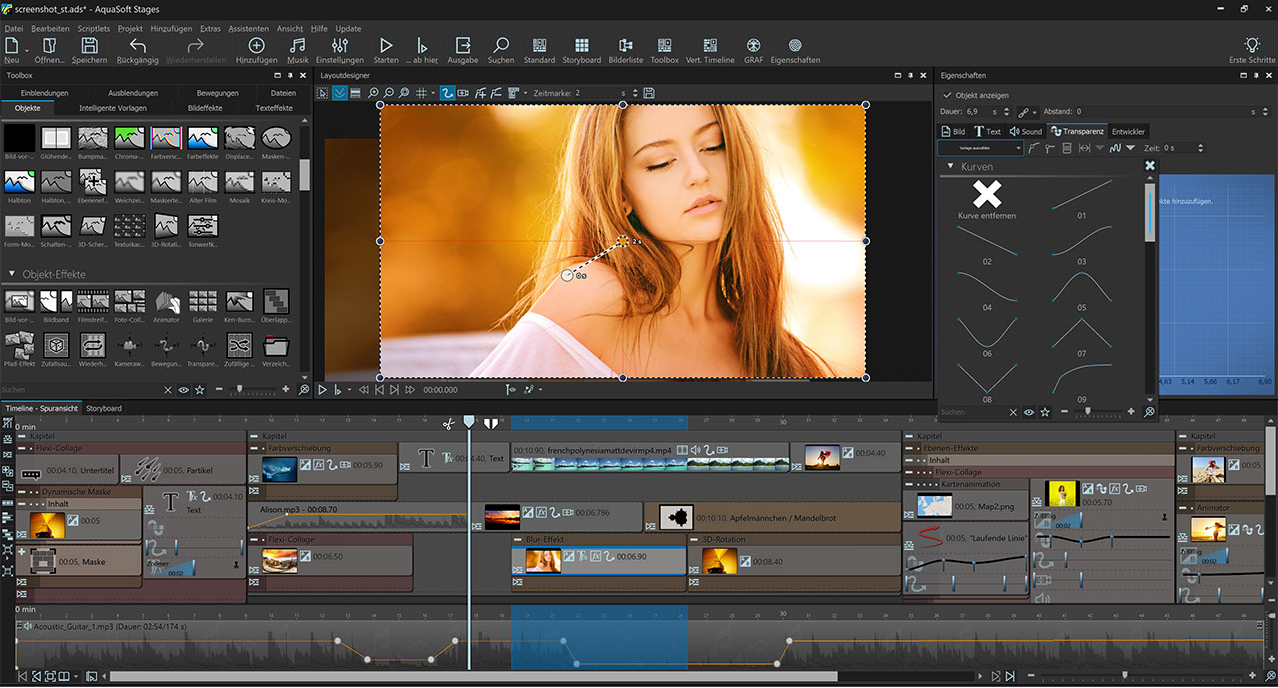The height and width of the screenshot is (688, 1278).
Task: Clear the Toolbox search field
Action: pos(166,389)
